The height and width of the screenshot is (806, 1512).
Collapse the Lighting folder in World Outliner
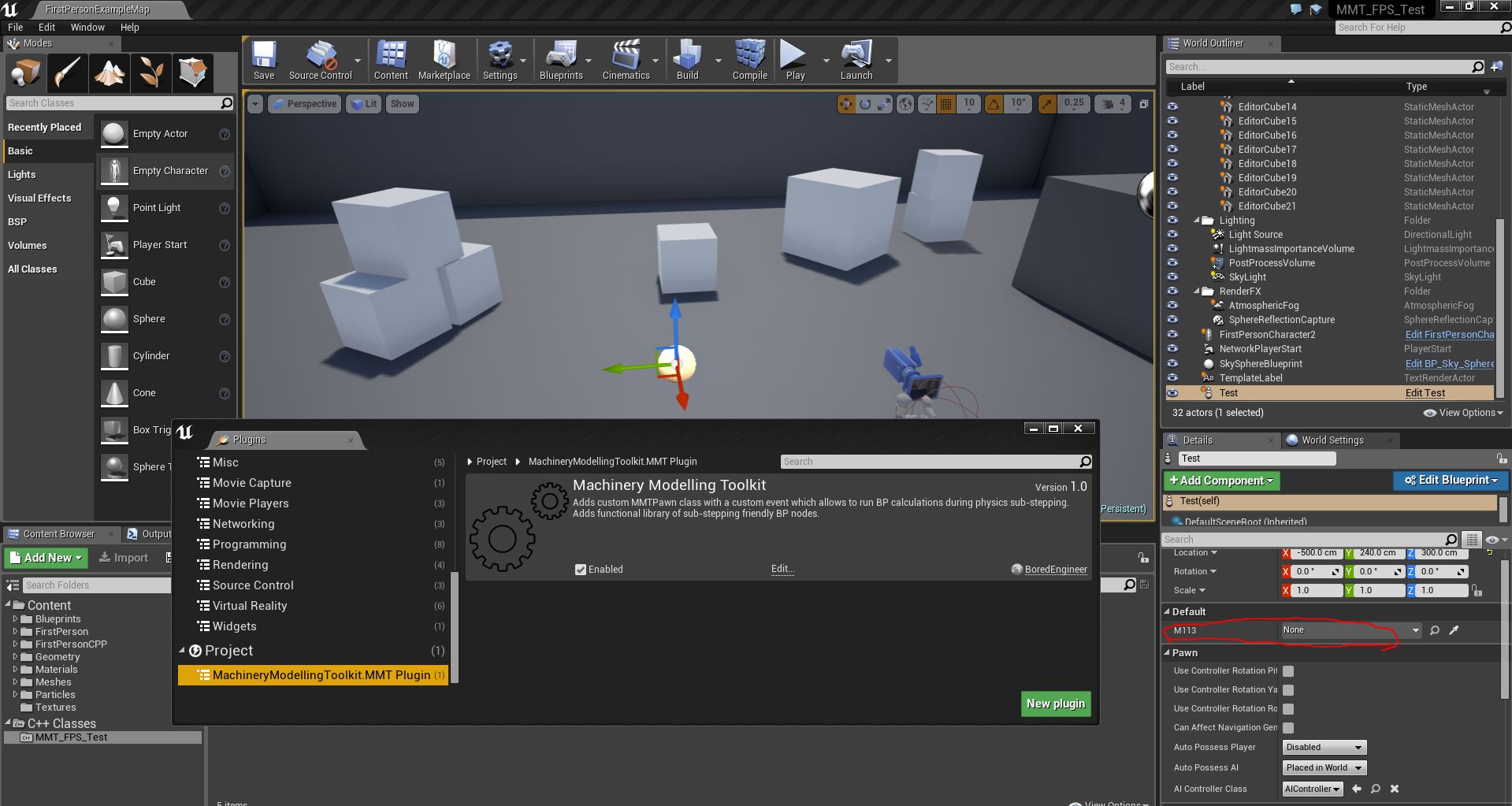click(1197, 221)
